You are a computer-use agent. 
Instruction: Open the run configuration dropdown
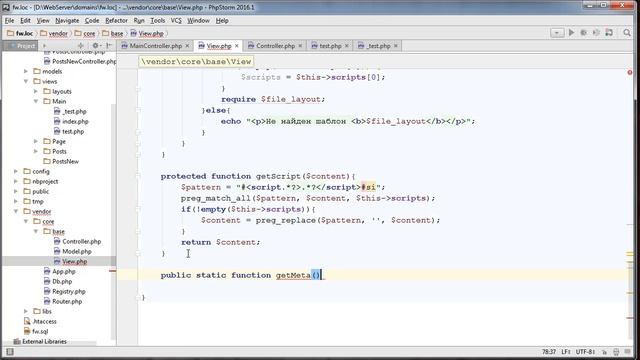(x=557, y=33)
